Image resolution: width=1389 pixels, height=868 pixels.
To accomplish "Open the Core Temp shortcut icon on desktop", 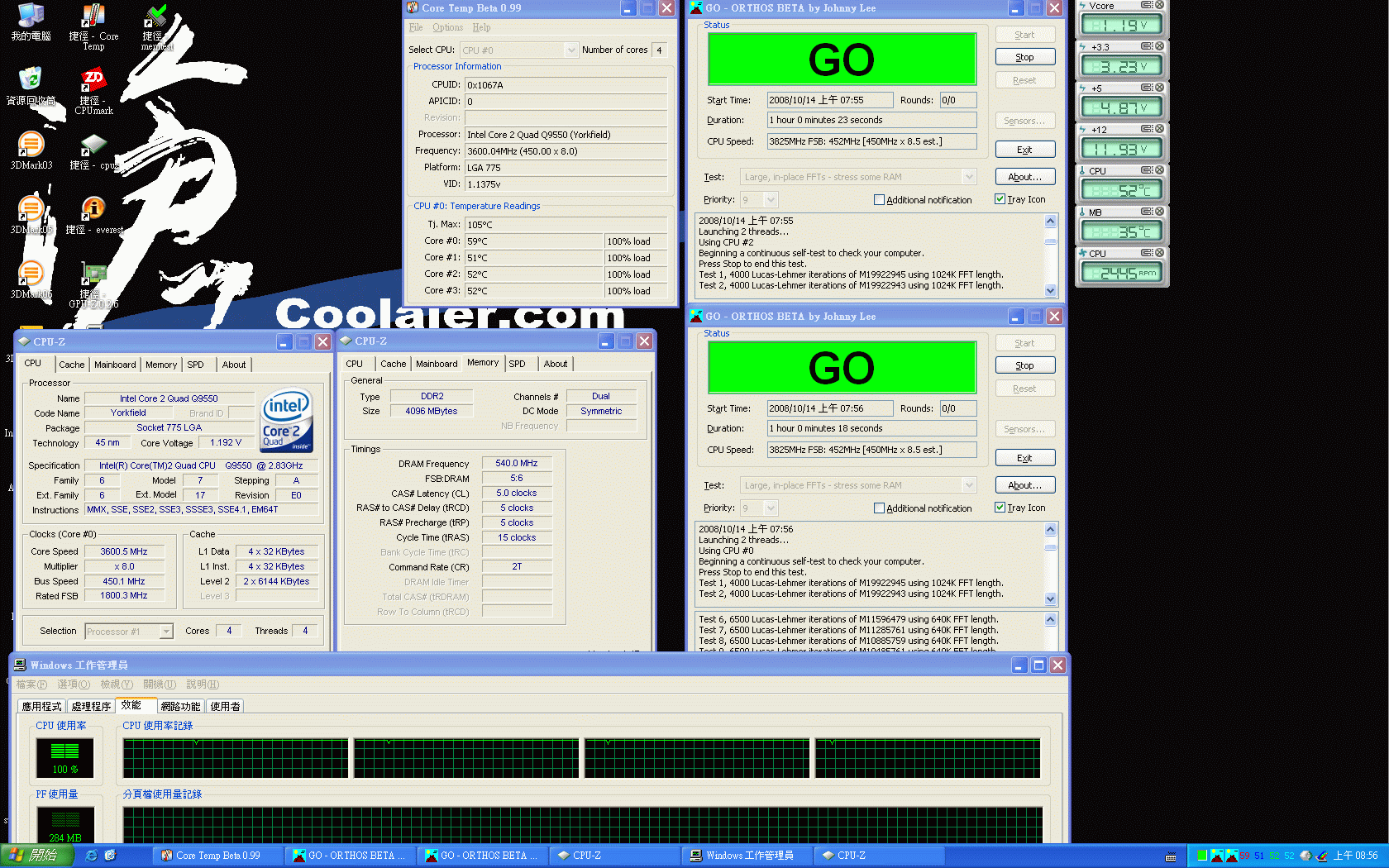I will tap(93, 16).
